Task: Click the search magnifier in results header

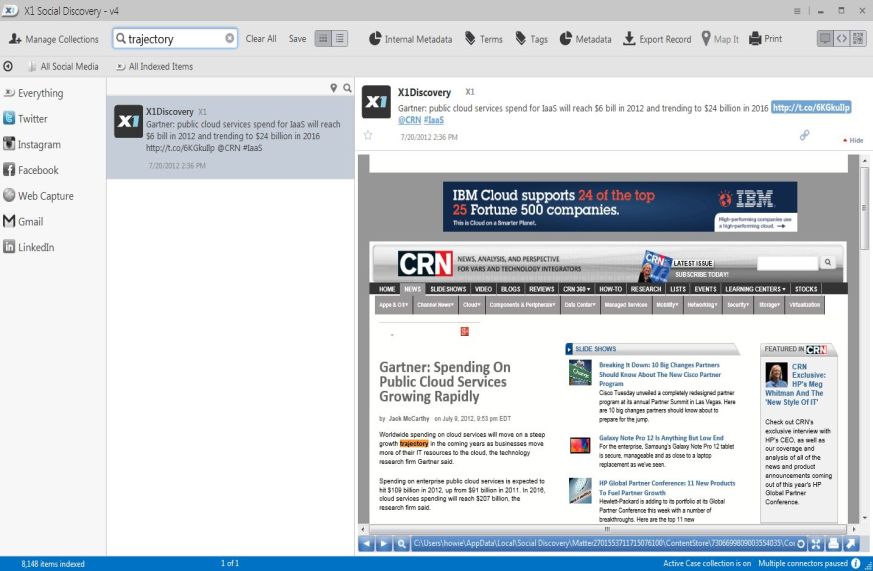Action: tap(347, 88)
